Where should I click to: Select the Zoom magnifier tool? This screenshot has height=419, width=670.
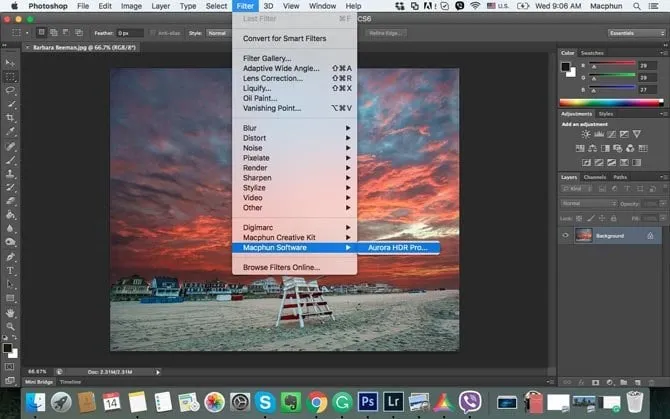pyautogui.click(x=10, y=326)
